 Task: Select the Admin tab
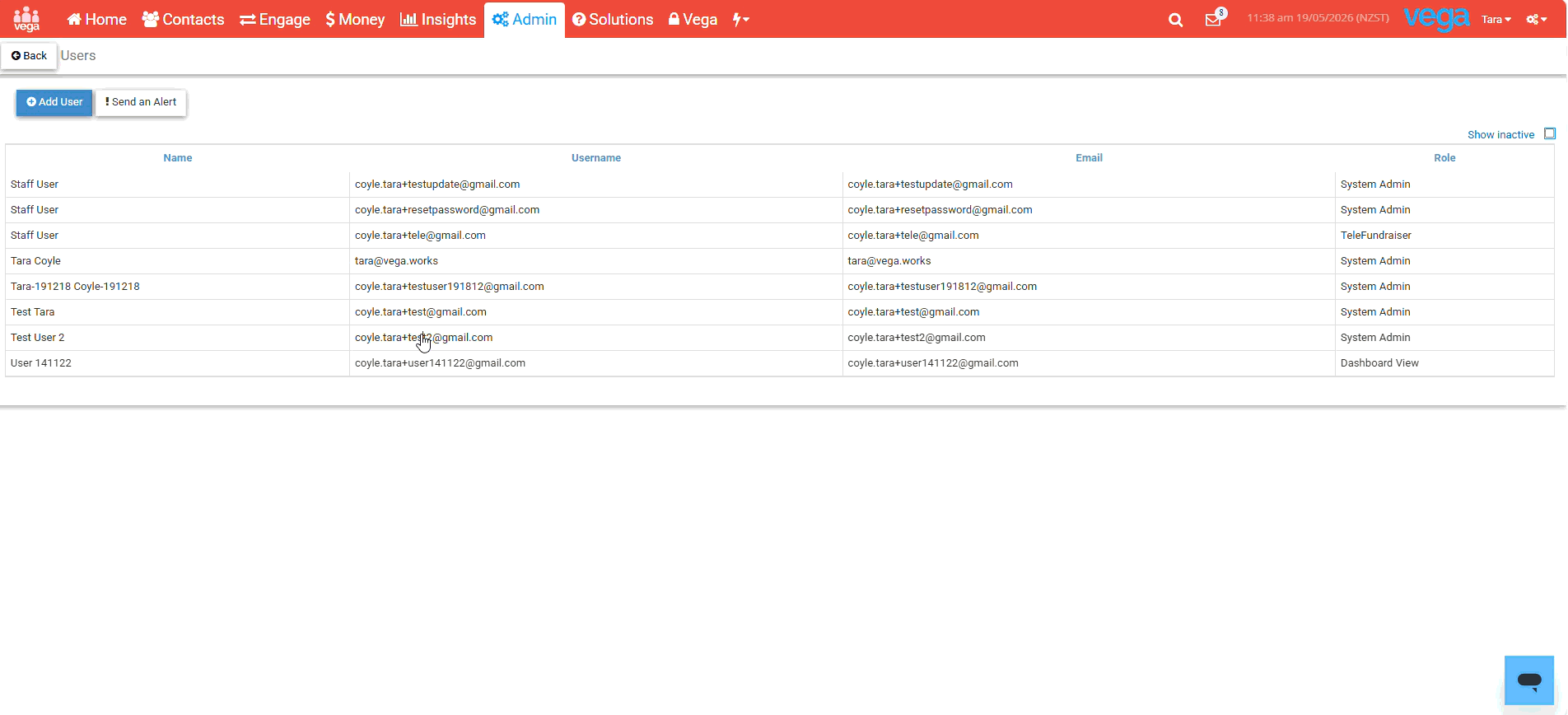pyautogui.click(x=525, y=20)
